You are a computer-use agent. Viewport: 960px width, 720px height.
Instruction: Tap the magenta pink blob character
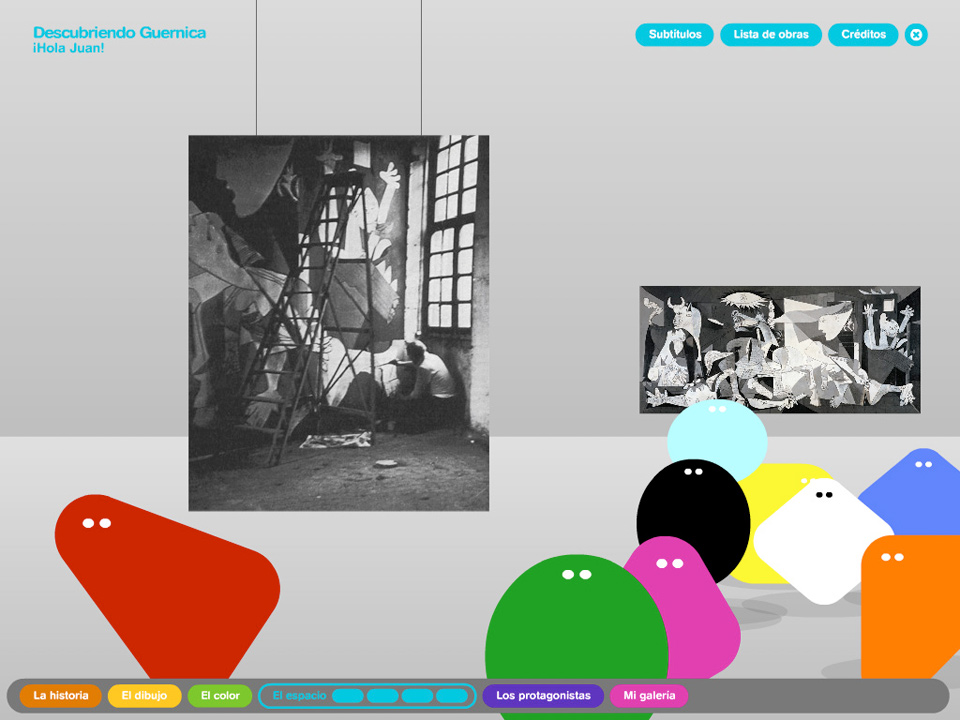(692, 606)
